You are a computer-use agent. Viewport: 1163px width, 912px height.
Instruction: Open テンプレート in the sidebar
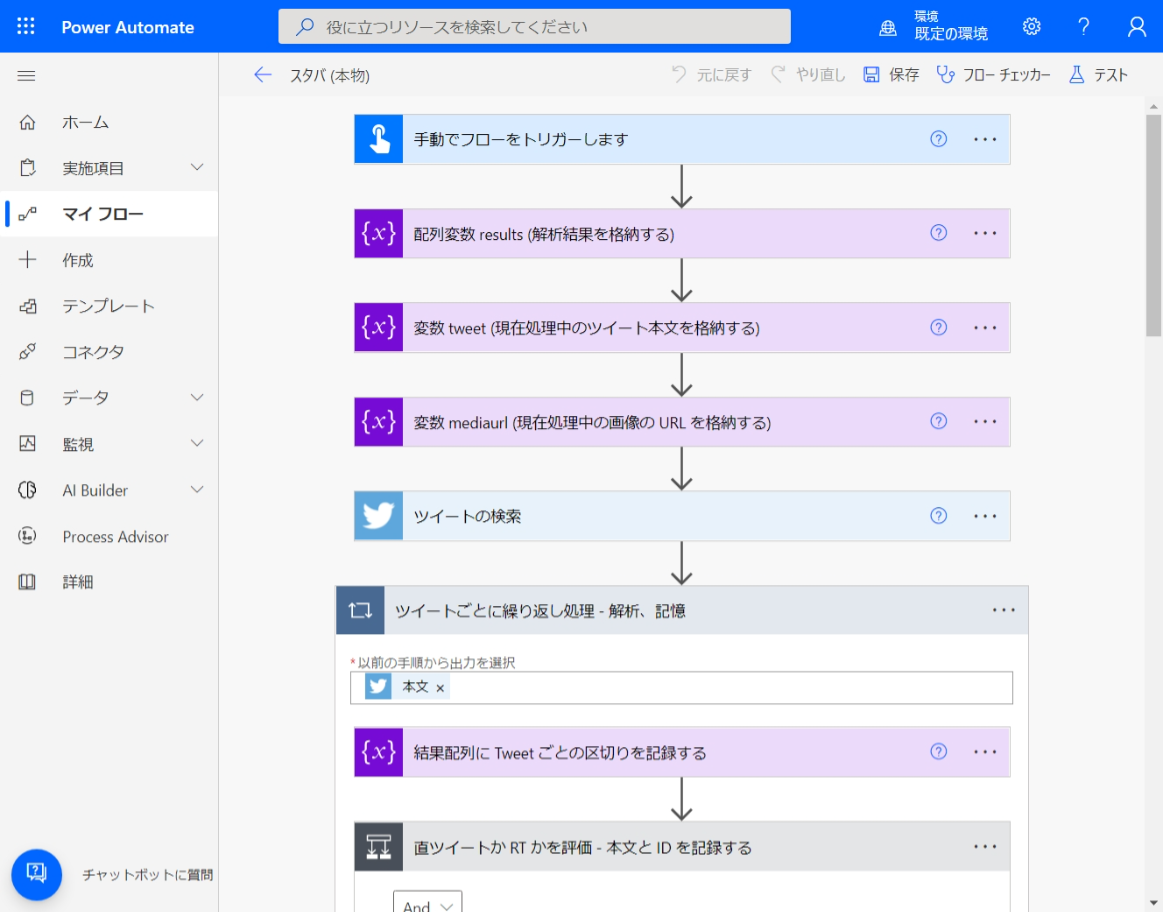[x=109, y=306]
